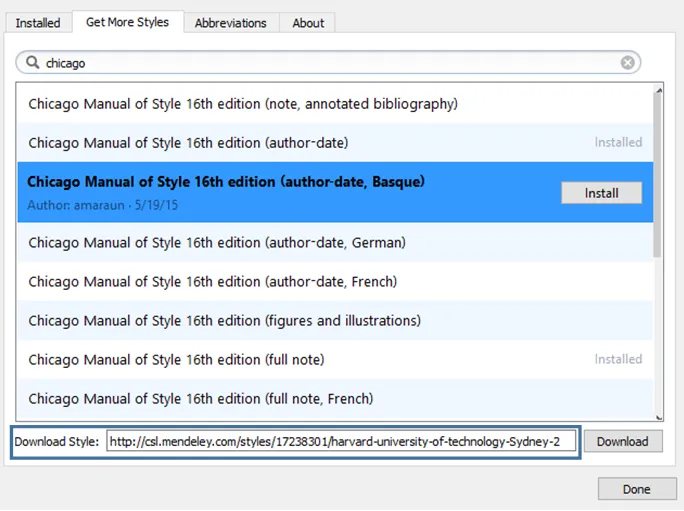Open the Abbreviations tab
This screenshot has height=511, width=684.
[231, 23]
